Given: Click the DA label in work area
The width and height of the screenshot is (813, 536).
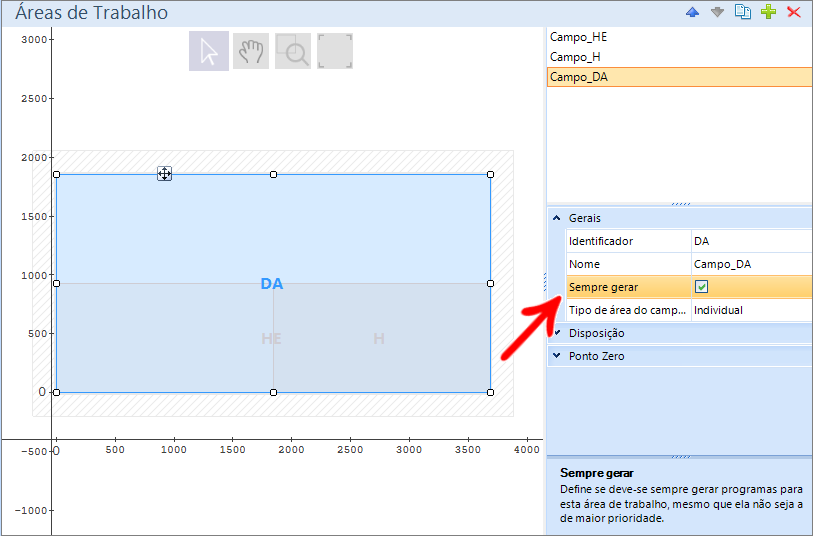Looking at the screenshot, I should coord(272,284).
